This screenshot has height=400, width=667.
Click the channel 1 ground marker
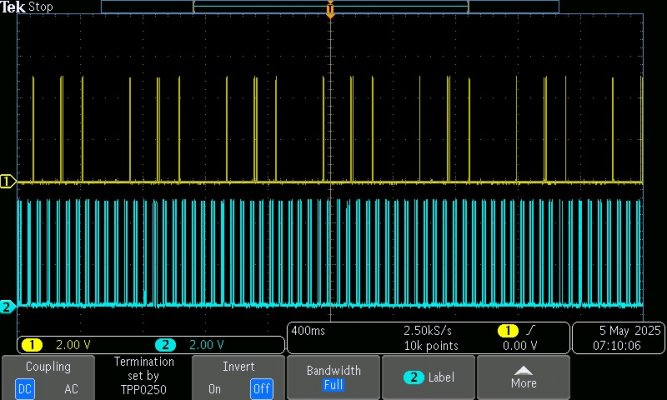[x=7, y=182]
